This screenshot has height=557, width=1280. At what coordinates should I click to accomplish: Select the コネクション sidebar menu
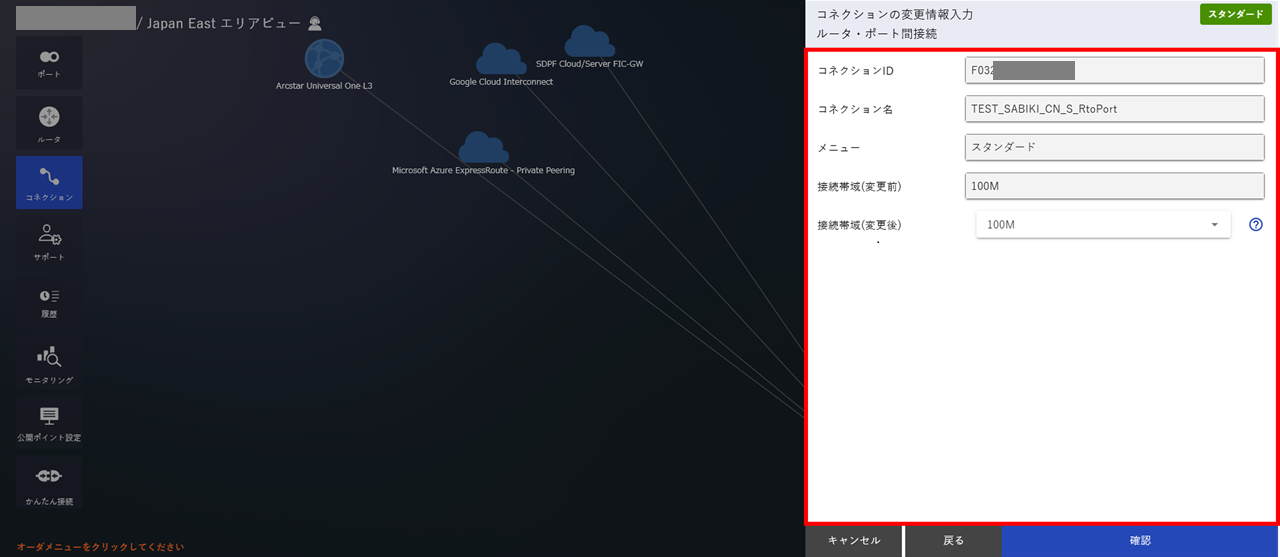point(49,182)
